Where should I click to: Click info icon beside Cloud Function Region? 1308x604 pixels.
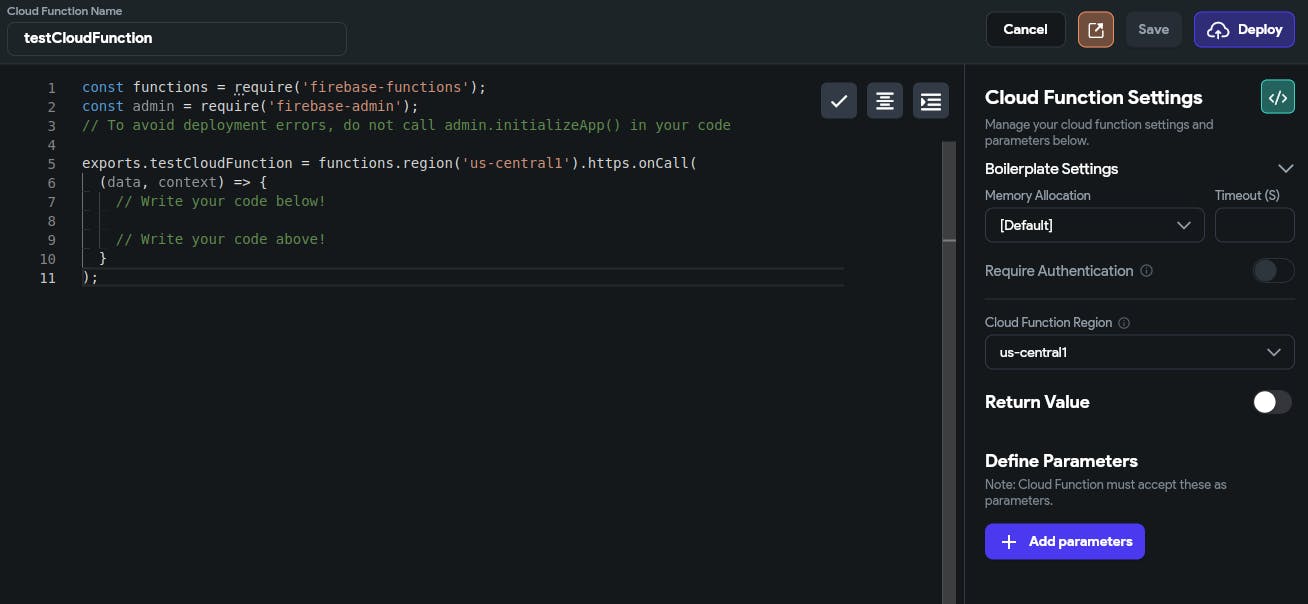tap(1124, 323)
